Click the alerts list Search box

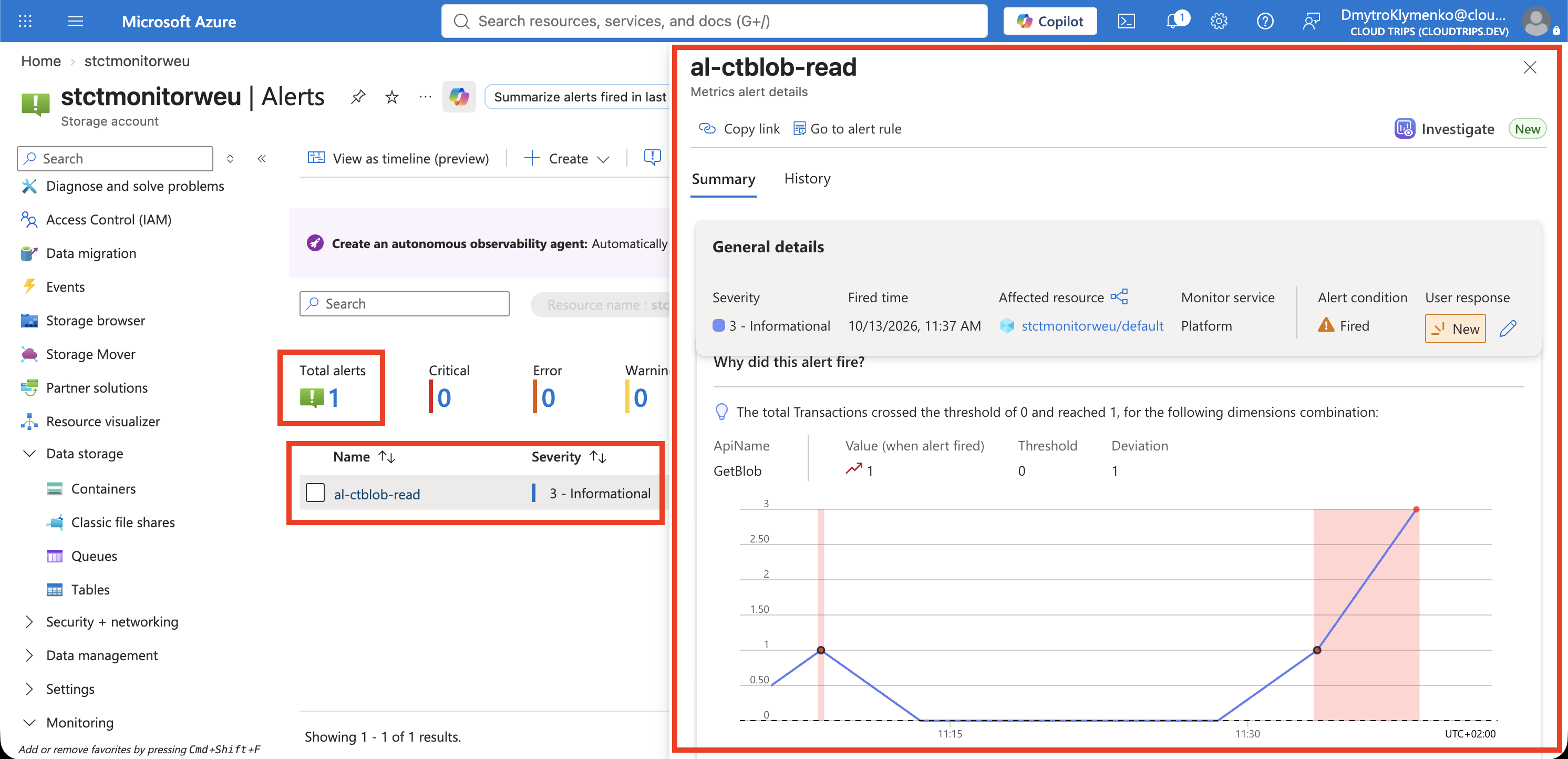(404, 304)
